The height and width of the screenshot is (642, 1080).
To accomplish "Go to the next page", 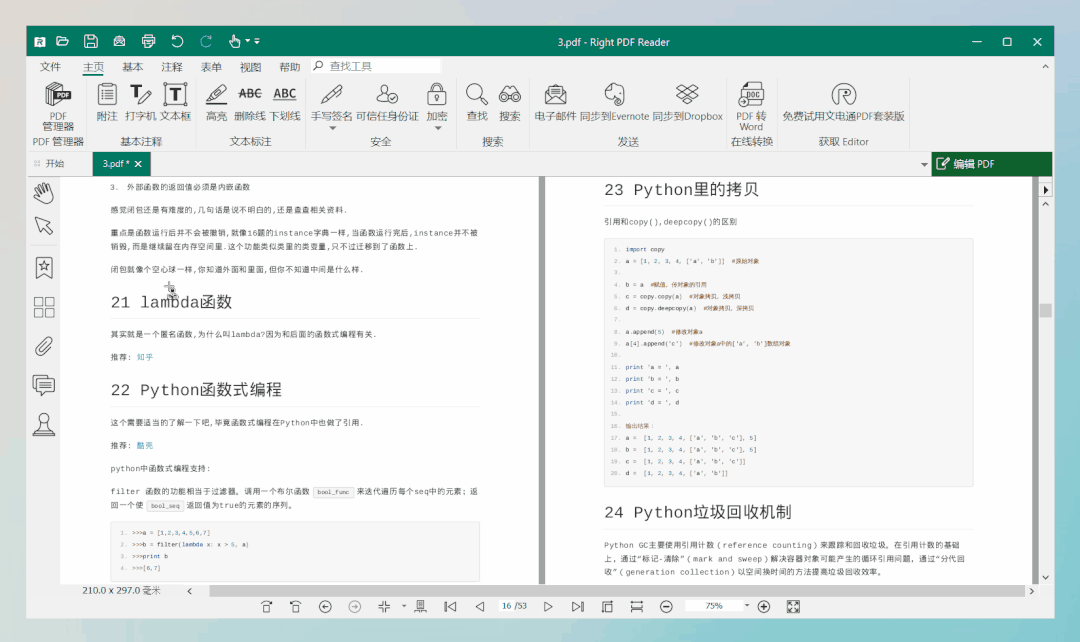I will tap(548, 607).
